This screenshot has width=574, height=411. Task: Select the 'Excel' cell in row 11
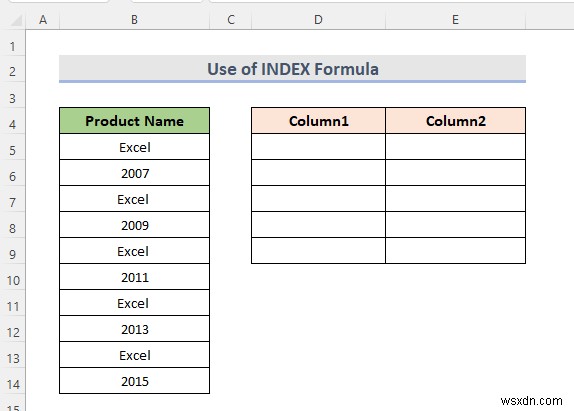click(x=134, y=303)
